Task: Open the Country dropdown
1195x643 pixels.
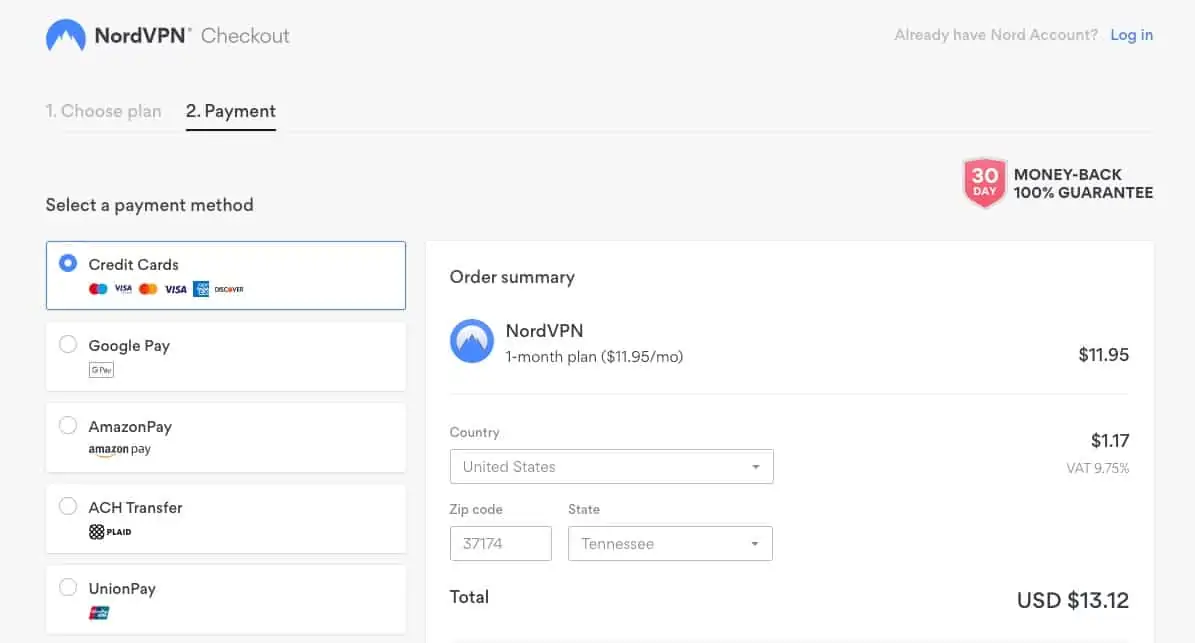Action: [x=611, y=467]
